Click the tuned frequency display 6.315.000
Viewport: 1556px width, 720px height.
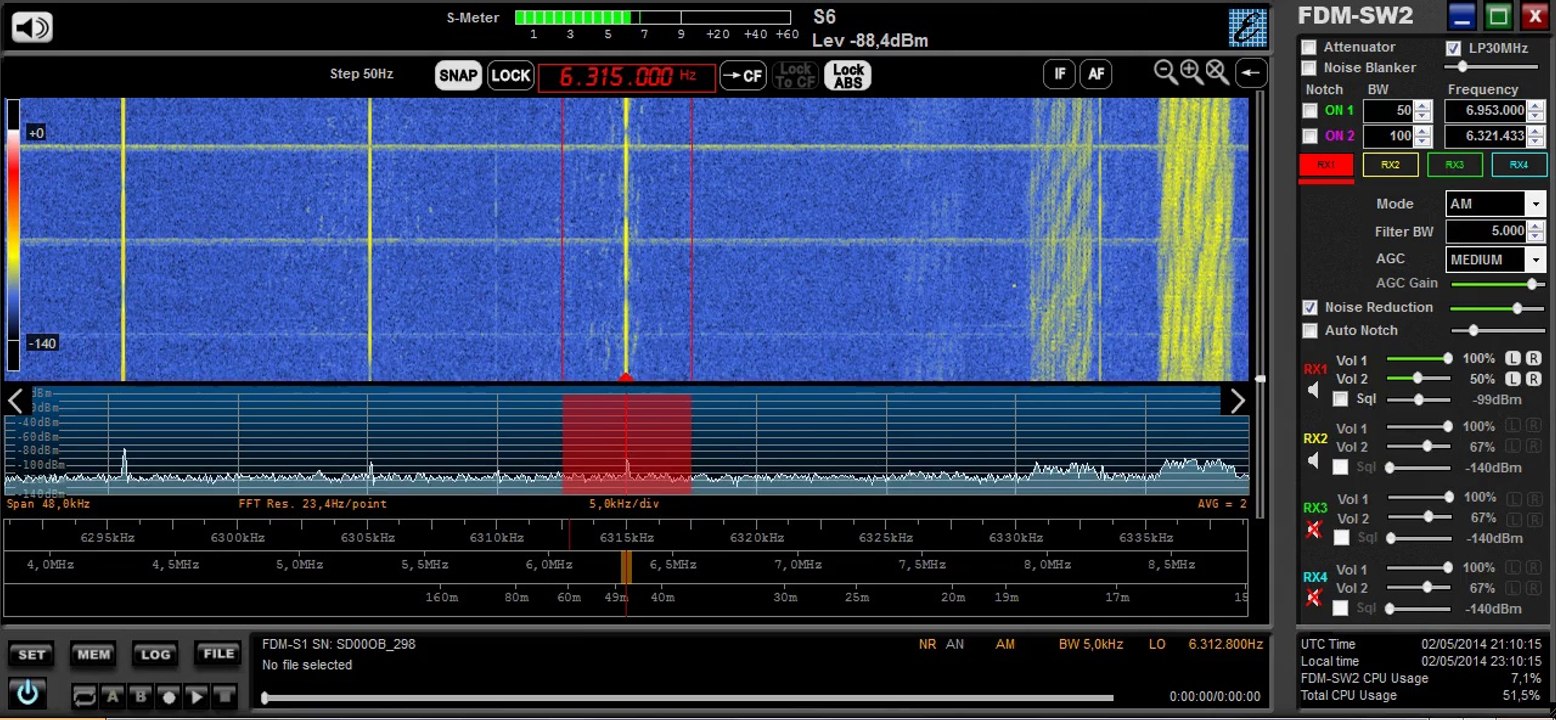point(627,77)
